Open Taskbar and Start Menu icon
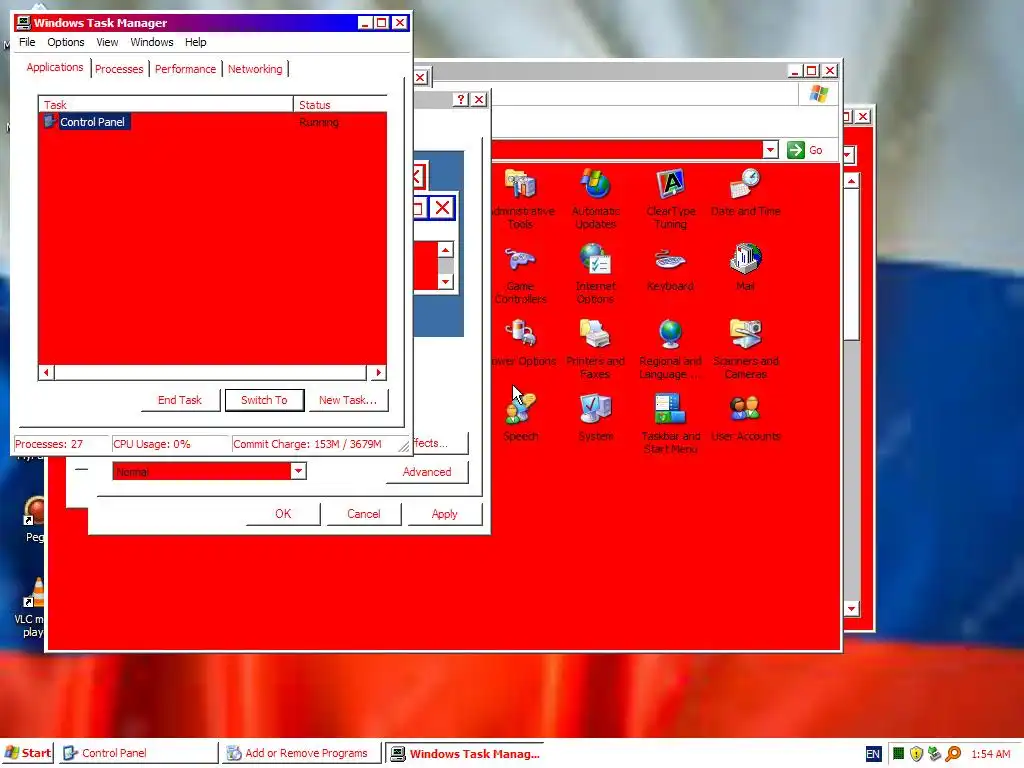 coord(670,424)
